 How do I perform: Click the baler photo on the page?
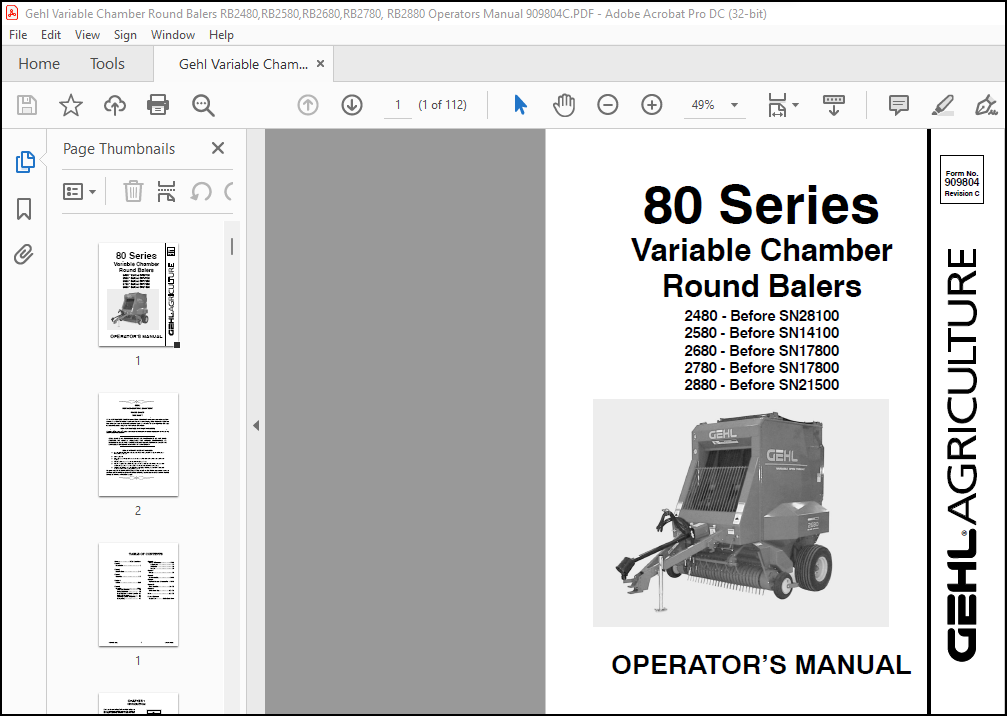740,512
